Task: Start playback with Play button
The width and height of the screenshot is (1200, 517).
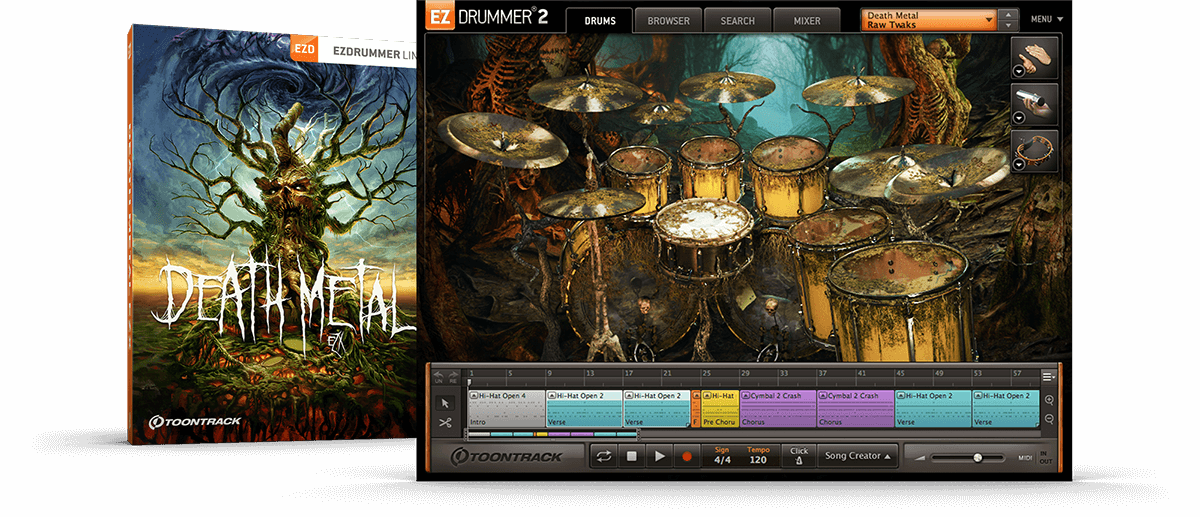Action: 659,456
